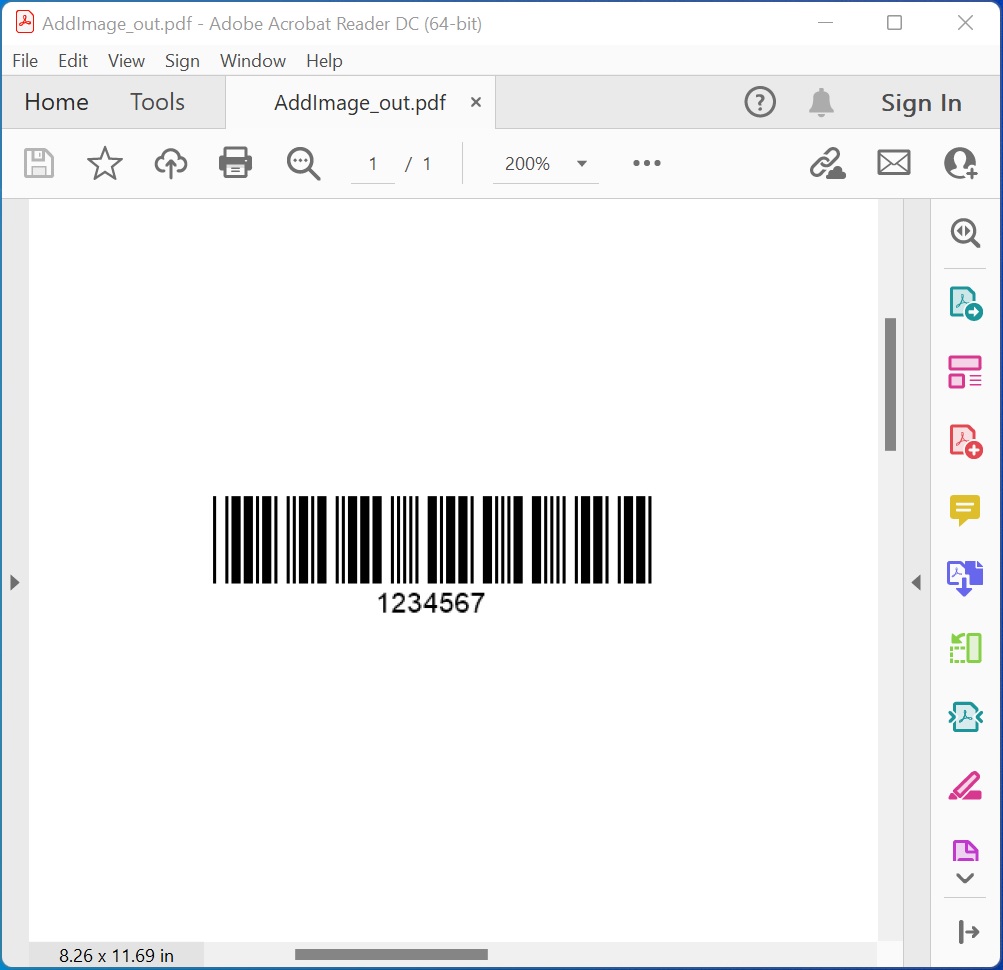Save the current PDF file
This screenshot has height=970, width=1003.
coord(38,163)
